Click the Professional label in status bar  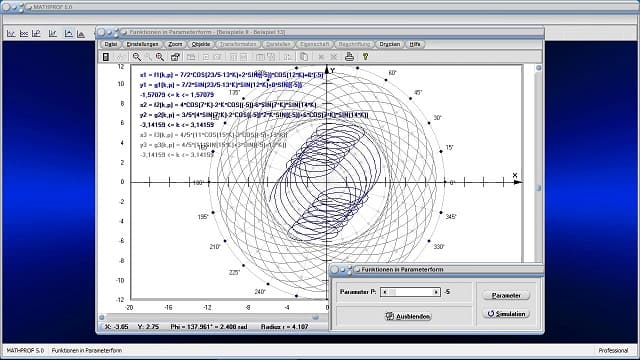[613, 351]
